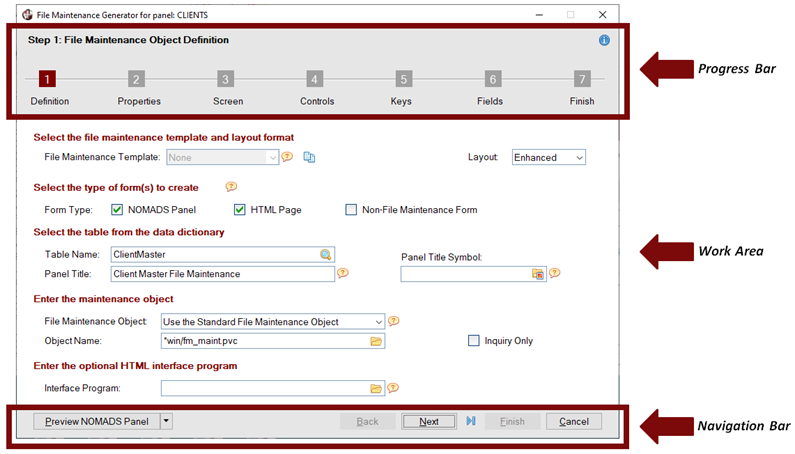Viewport: 795px width, 454px height.
Task: Check the Inquiry Only option
Action: [x=474, y=341]
